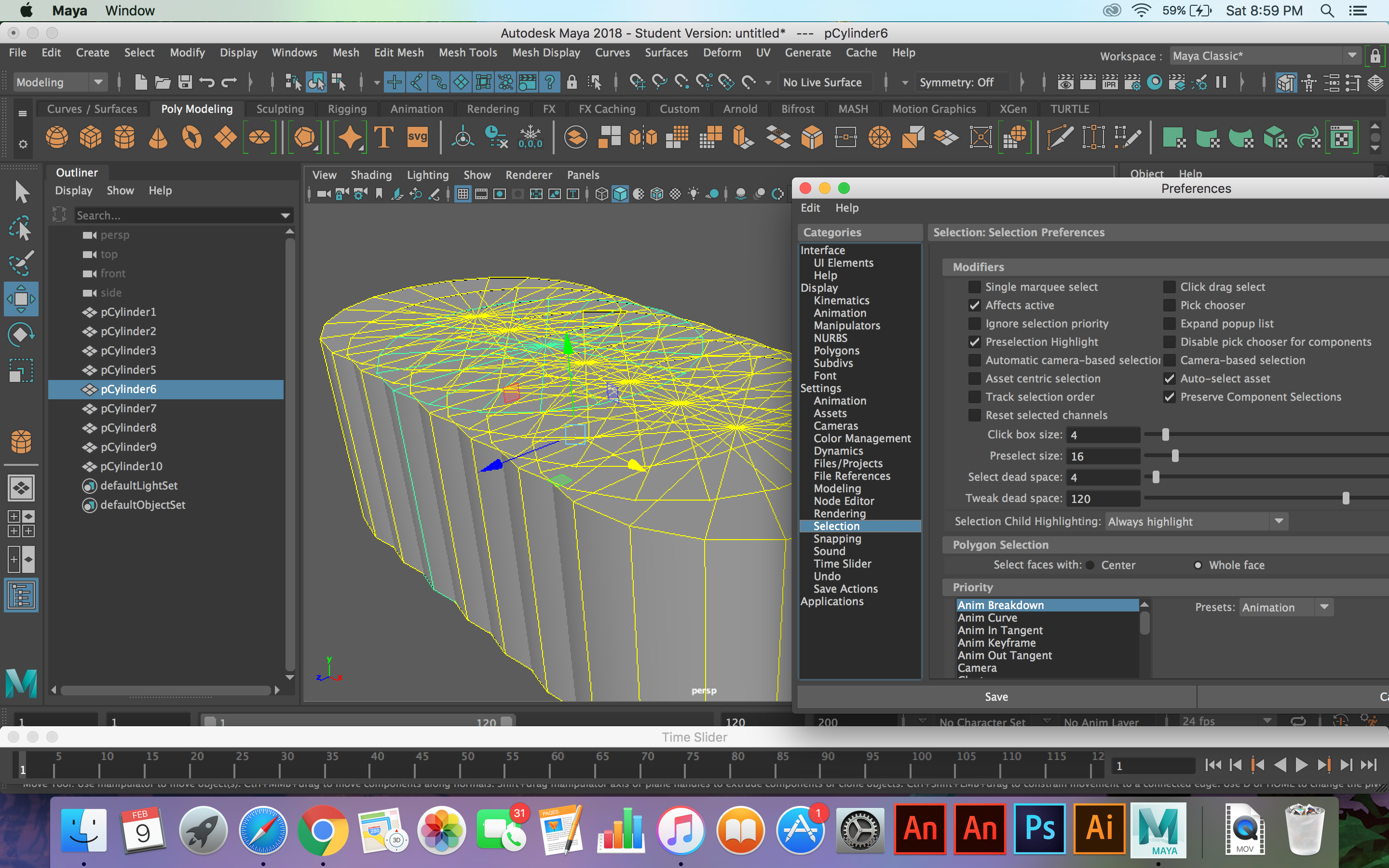
Task: Click the Save button in Preferences
Action: (996, 696)
